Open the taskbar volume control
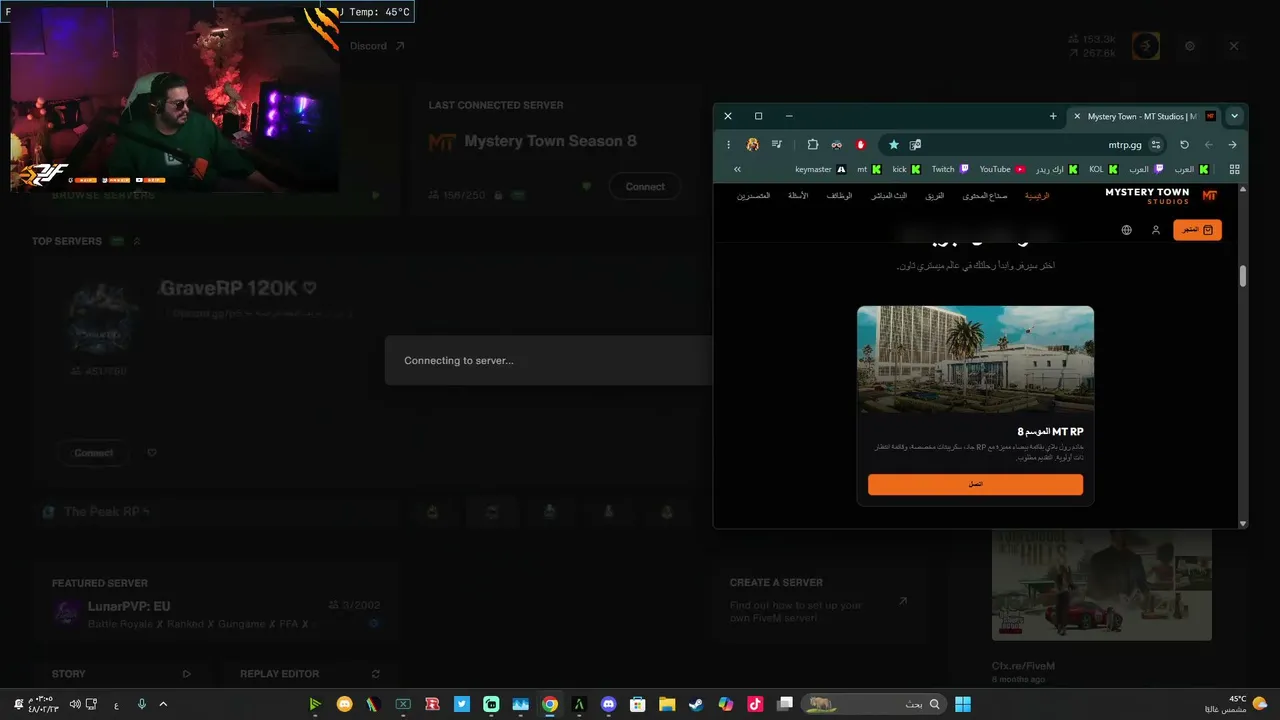This screenshot has height=720, width=1280. pos(74,704)
